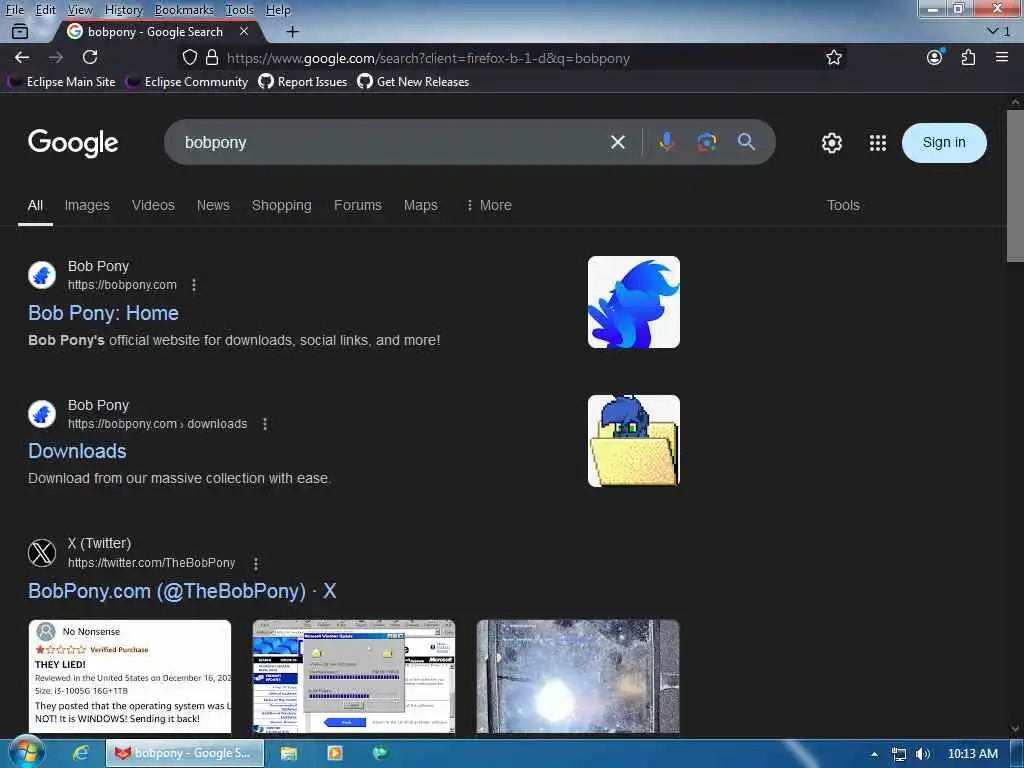Viewport: 1024px width, 768px height.
Task: Open the Windows Update screenshot tweet image
Action: (354, 676)
